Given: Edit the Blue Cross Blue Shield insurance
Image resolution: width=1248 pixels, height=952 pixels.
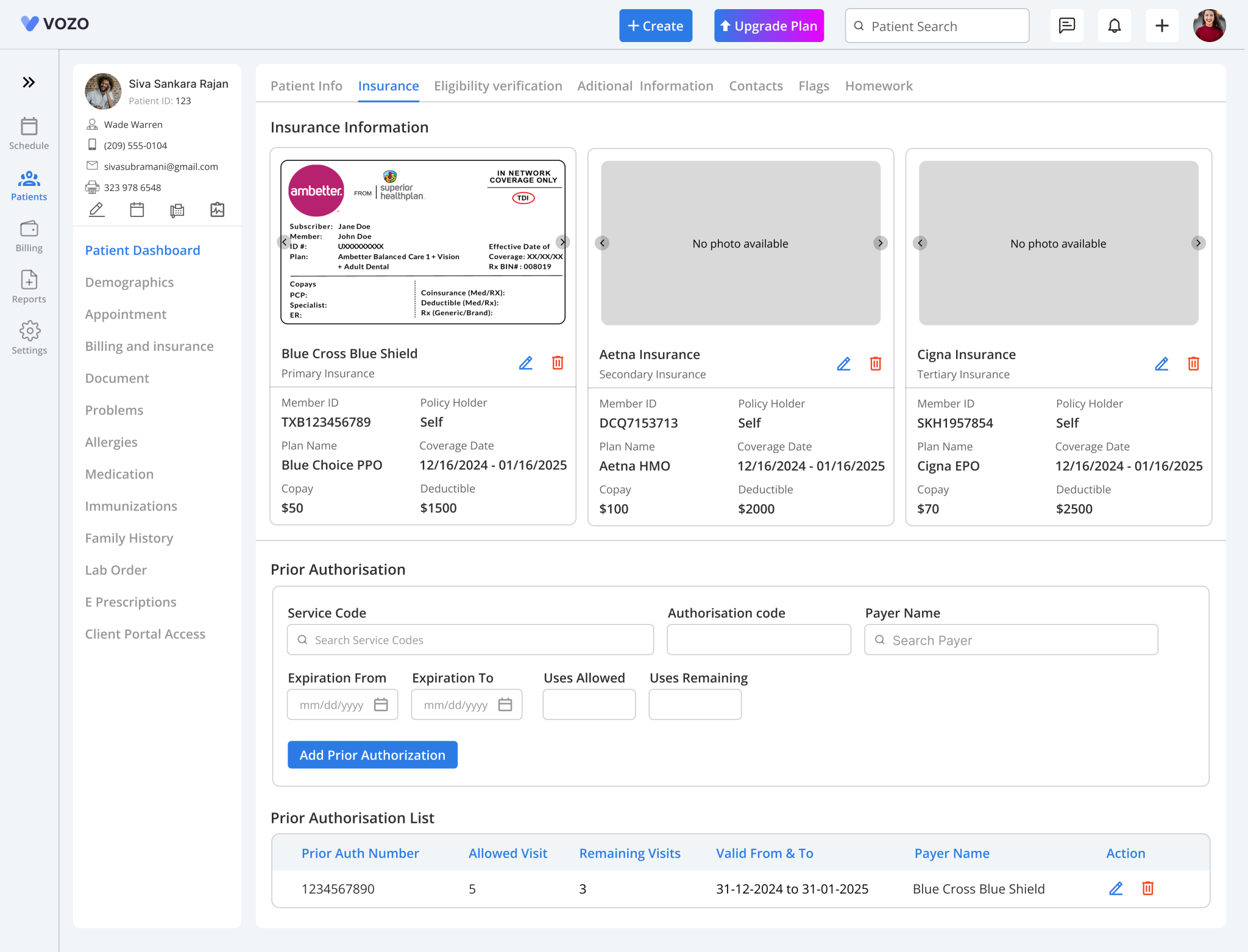Looking at the screenshot, I should pos(526,363).
